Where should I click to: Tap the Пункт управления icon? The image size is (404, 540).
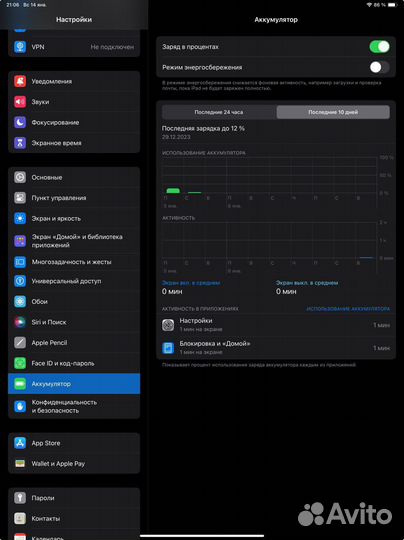click(x=20, y=198)
